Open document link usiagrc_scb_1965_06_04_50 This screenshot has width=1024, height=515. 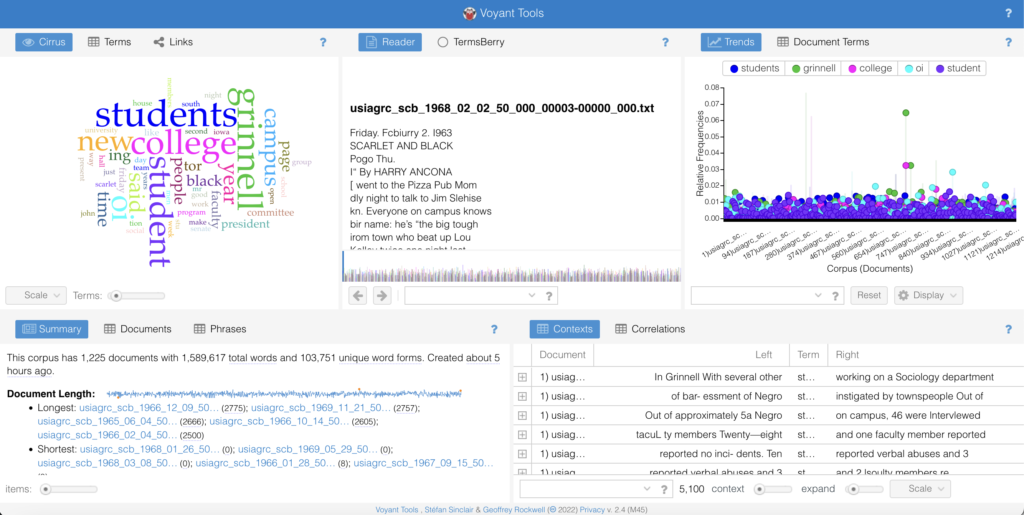(x=107, y=422)
